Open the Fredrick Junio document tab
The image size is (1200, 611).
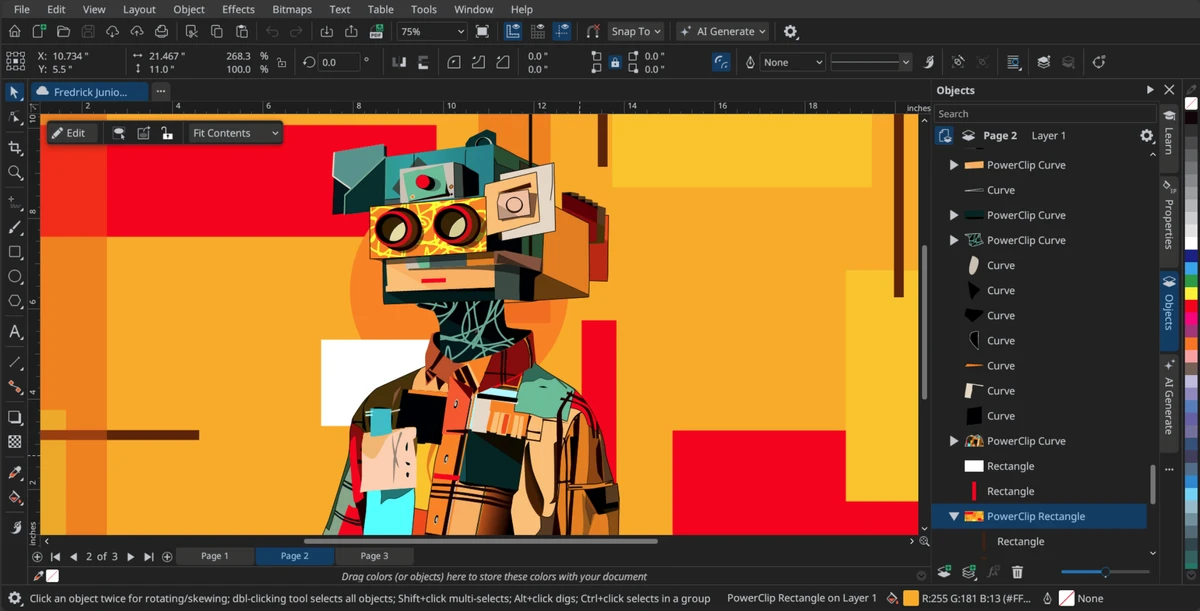coord(90,92)
